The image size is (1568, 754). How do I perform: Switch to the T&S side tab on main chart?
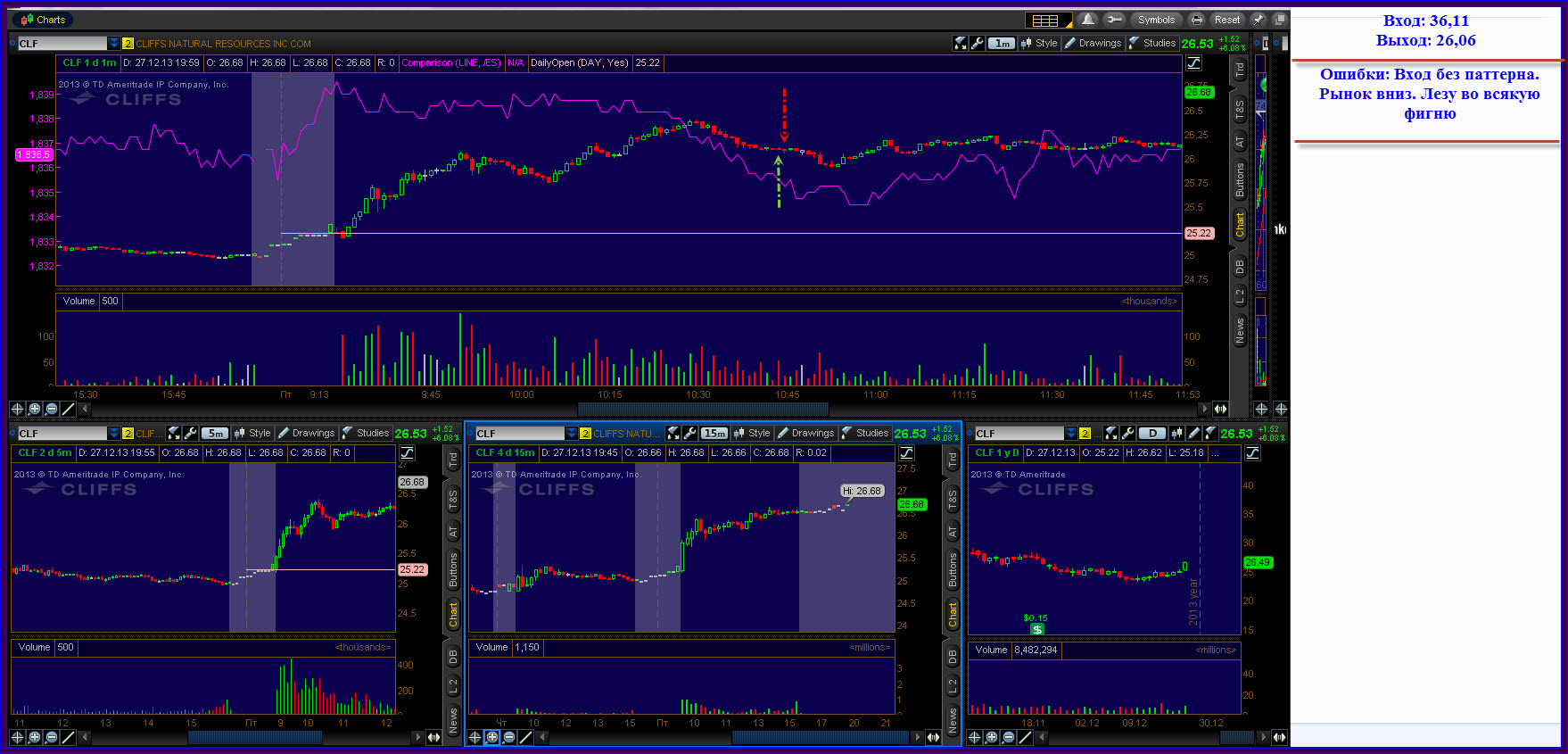tap(1240, 109)
